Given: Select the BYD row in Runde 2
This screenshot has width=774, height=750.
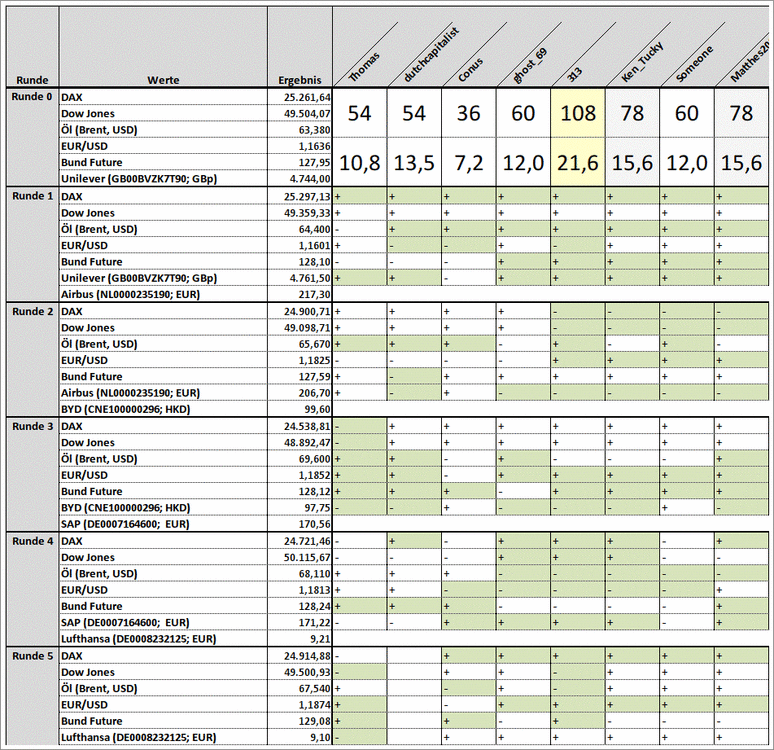Looking at the screenshot, I should coord(125,409).
